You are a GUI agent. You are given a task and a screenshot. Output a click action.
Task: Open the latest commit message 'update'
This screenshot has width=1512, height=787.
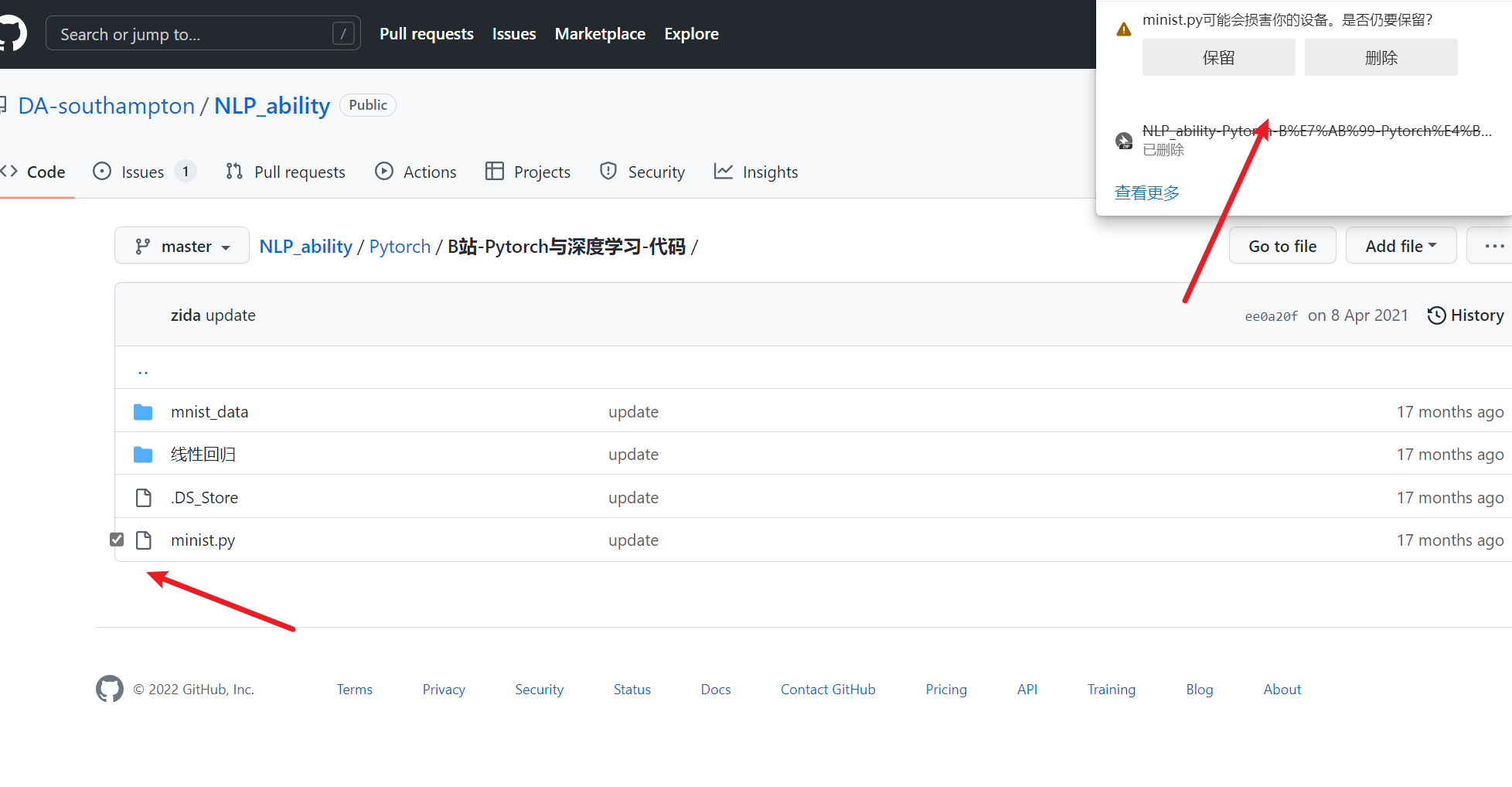230,315
